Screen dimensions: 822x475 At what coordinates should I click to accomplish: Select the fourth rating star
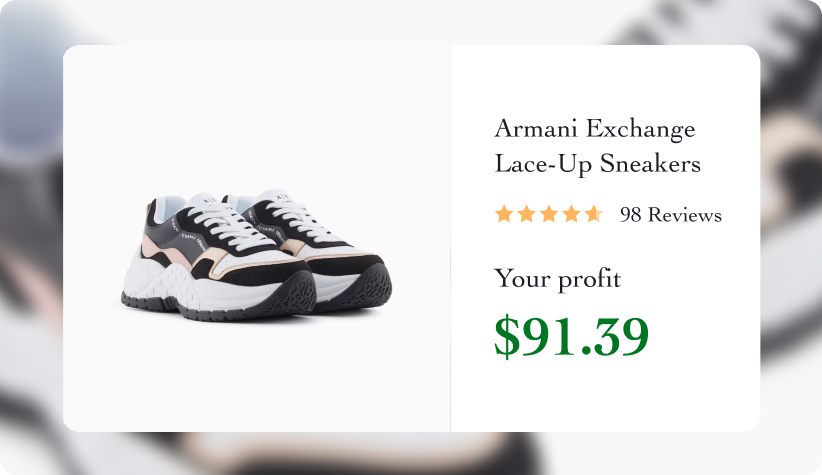(x=571, y=214)
